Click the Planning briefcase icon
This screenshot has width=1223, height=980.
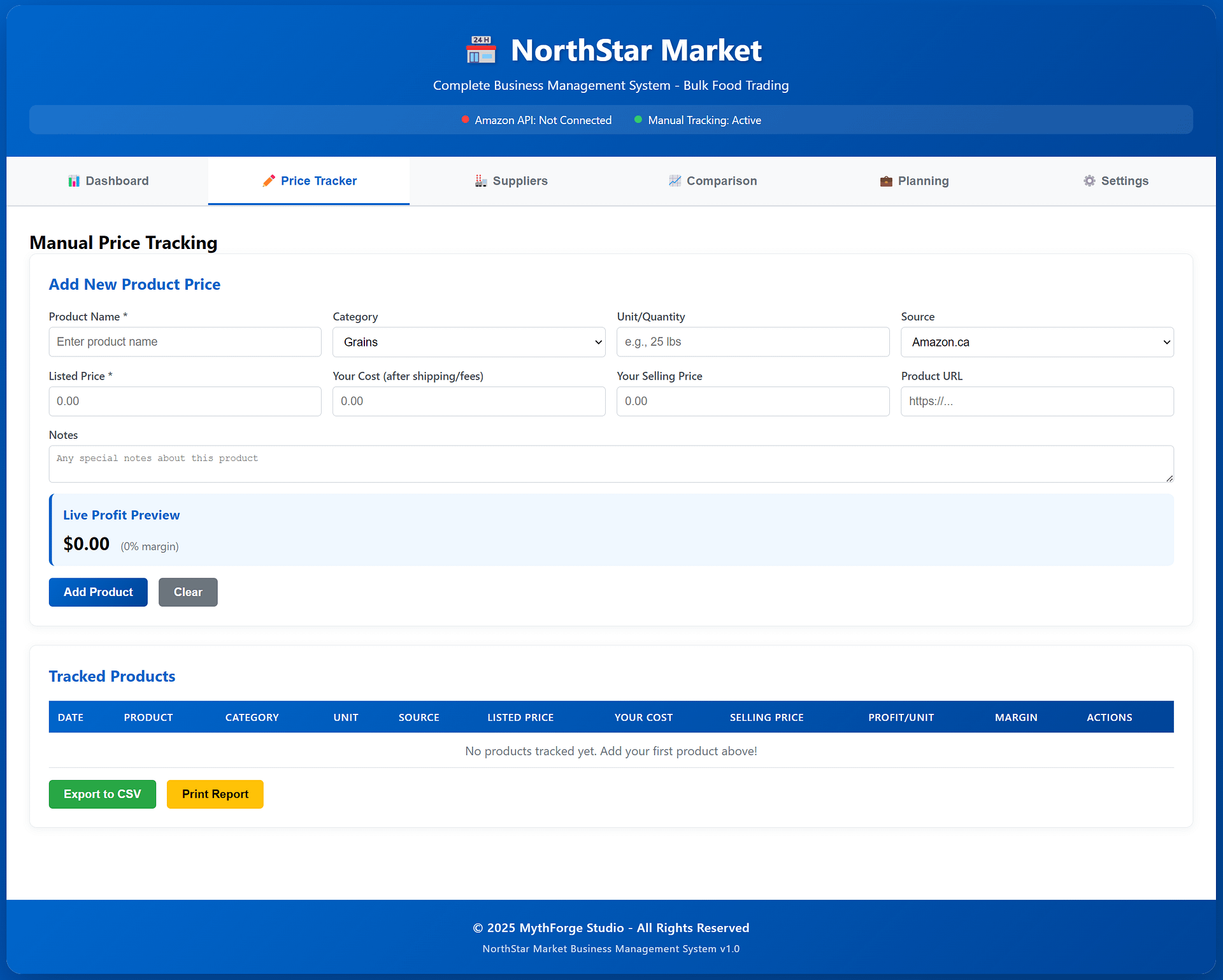coord(886,181)
